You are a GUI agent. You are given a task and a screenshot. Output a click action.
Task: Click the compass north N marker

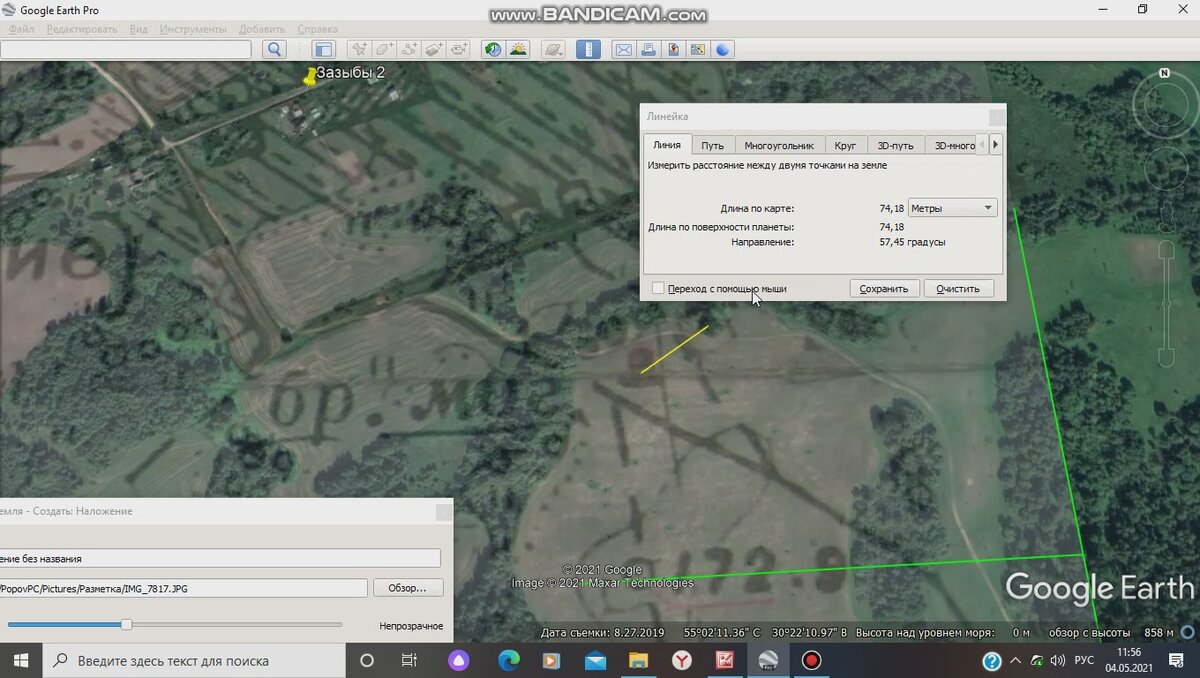(1164, 73)
